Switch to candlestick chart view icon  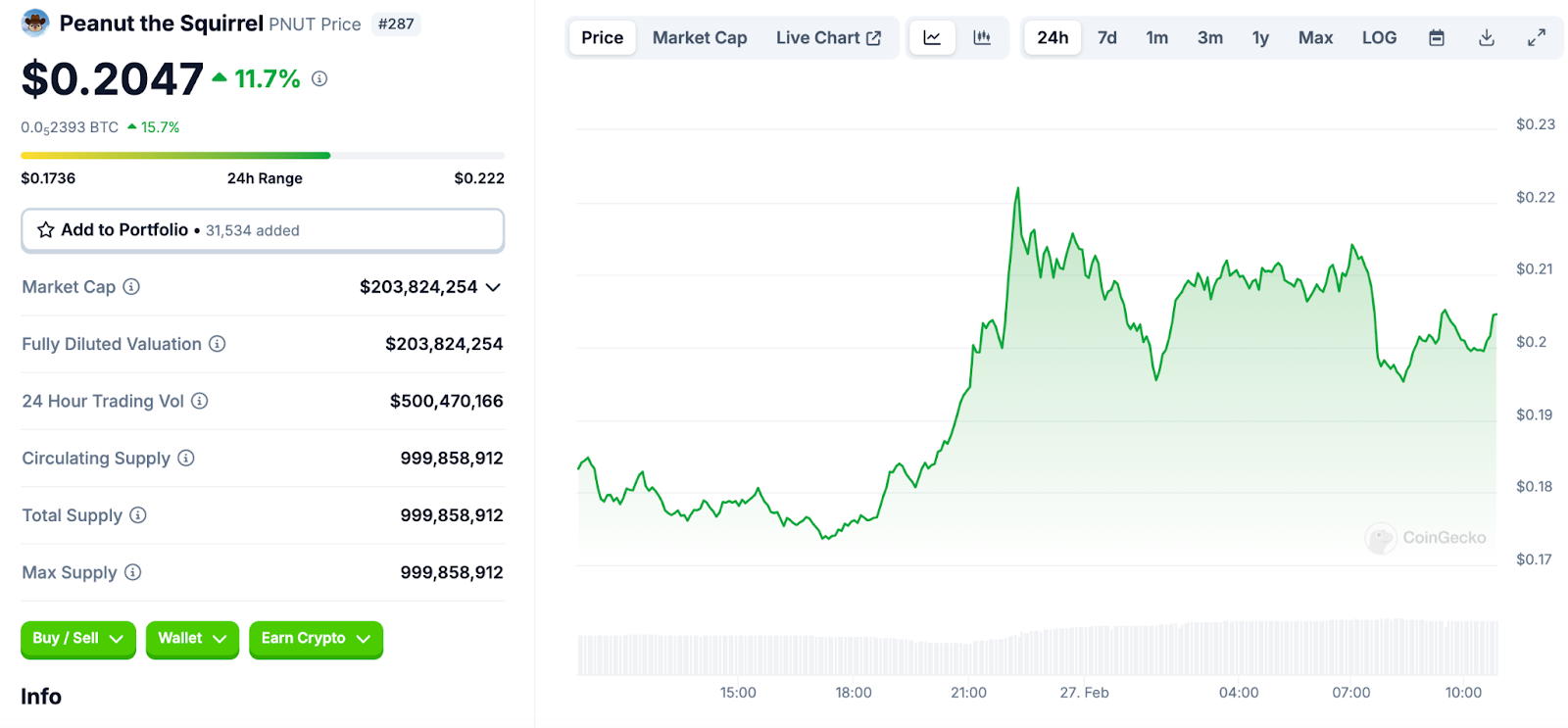[x=982, y=38]
